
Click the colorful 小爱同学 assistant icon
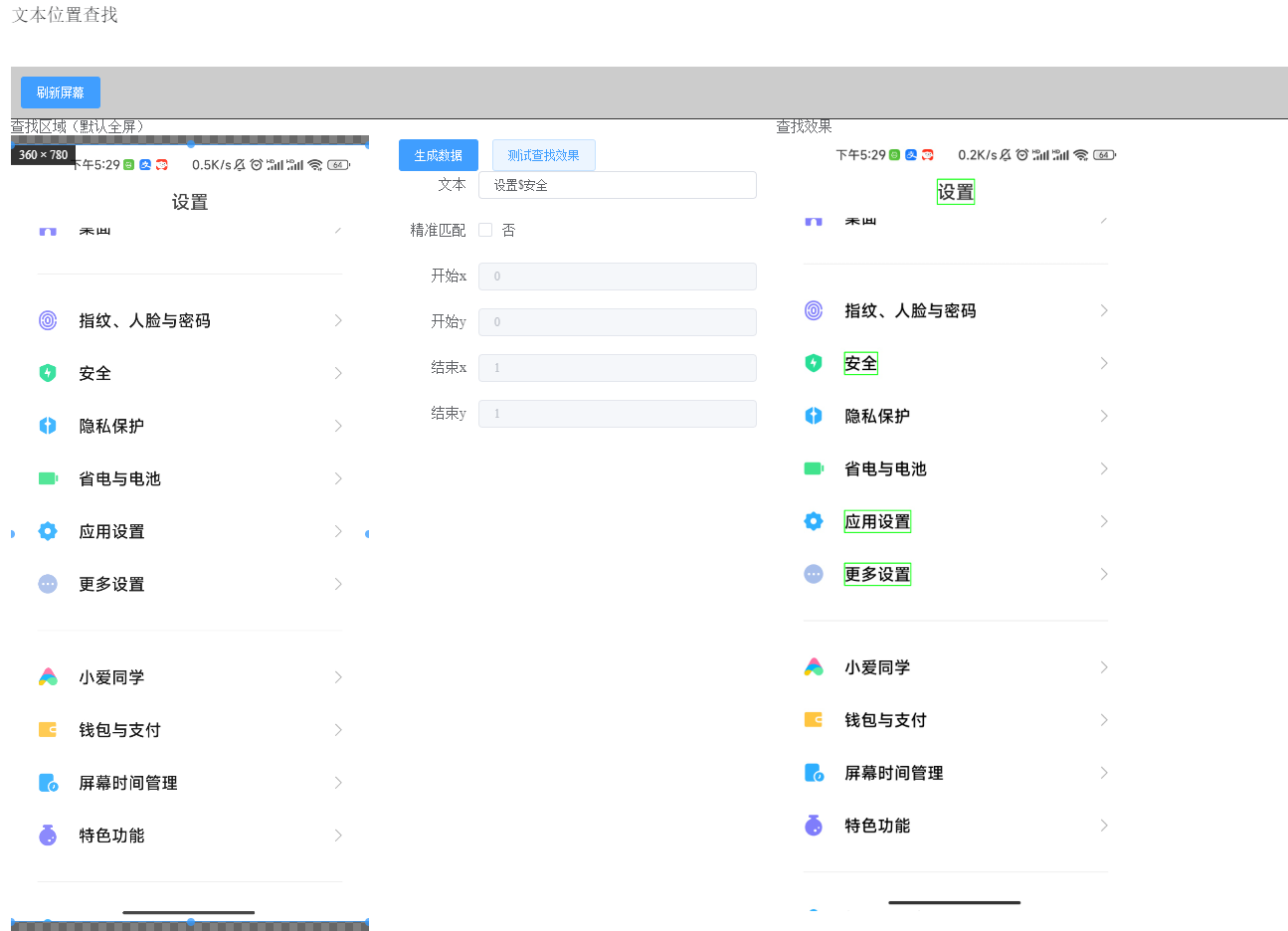[x=48, y=676]
